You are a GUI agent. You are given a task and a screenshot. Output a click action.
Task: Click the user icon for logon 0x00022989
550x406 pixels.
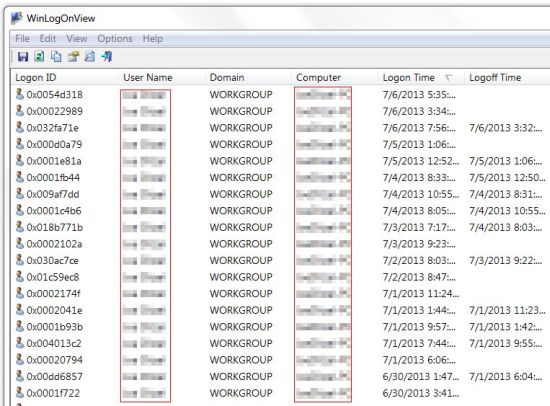[20, 111]
